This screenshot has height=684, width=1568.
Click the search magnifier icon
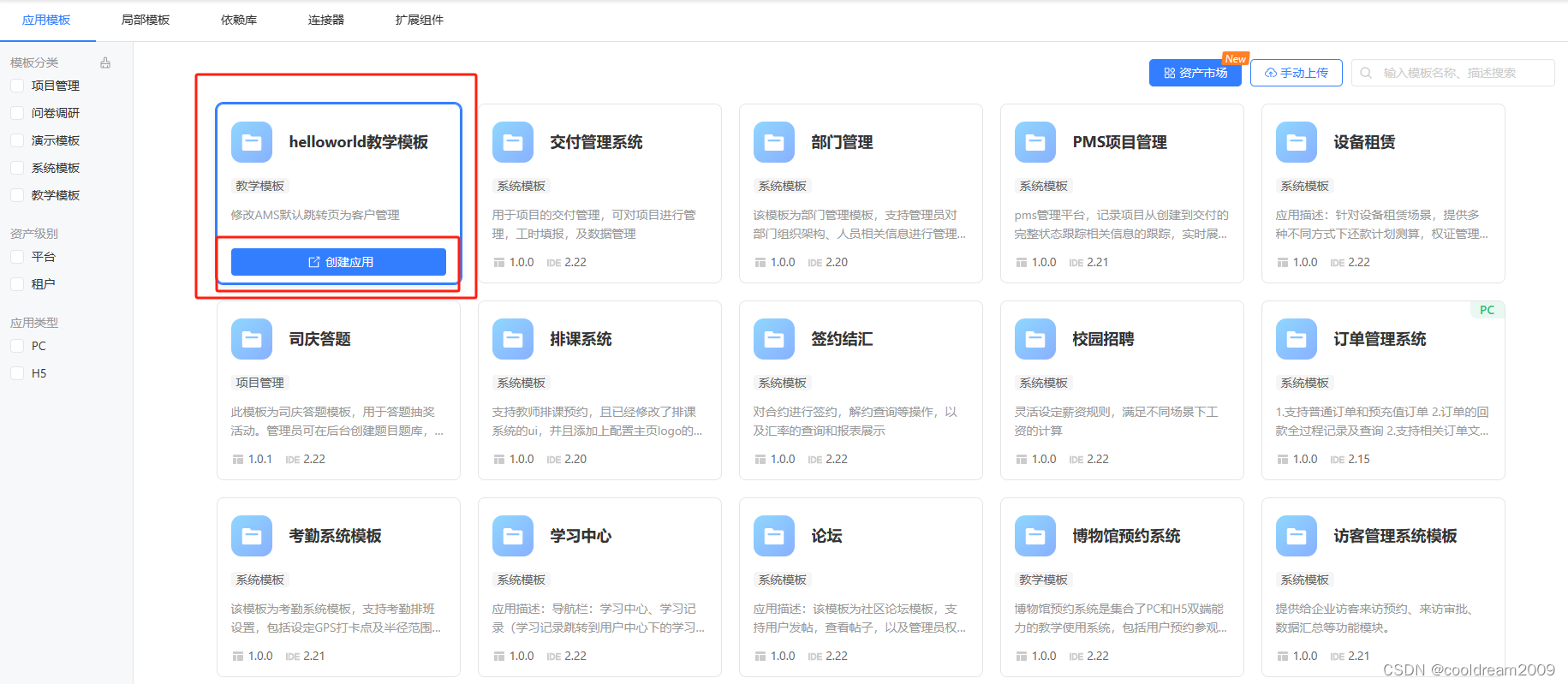[x=1366, y=73]
